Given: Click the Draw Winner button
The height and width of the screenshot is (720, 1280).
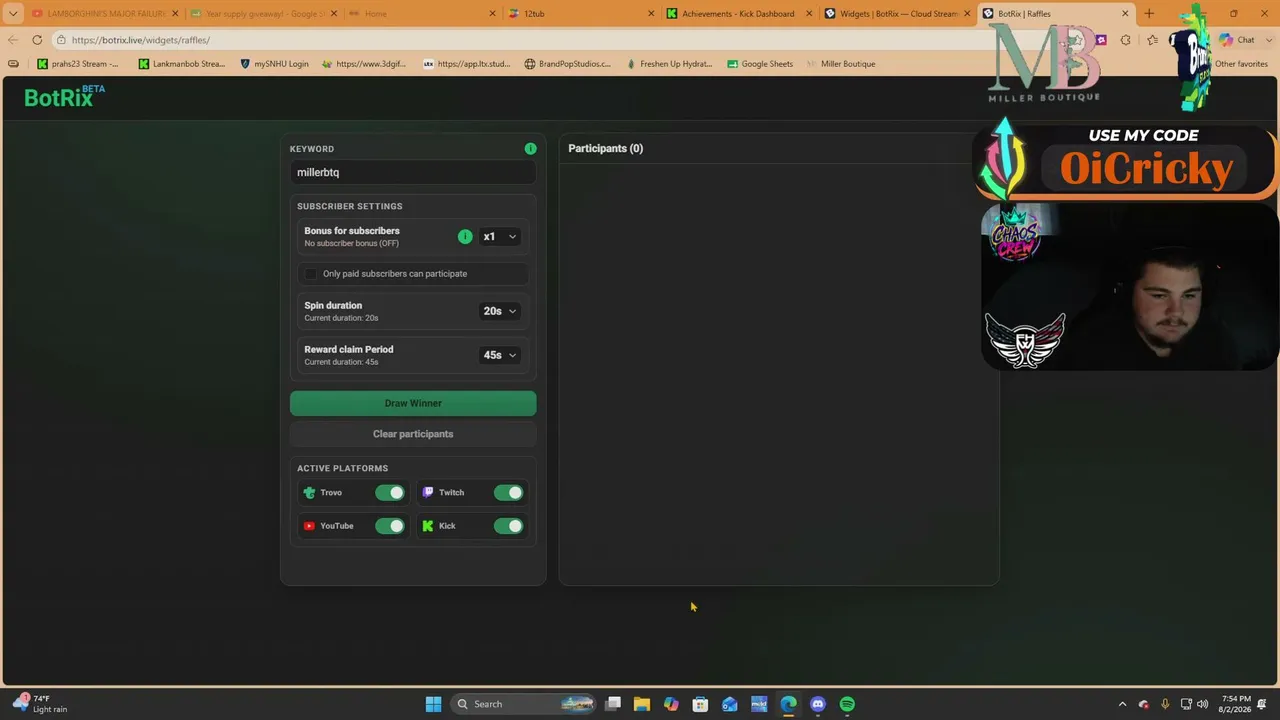Looking at the screenshot, I should [x=413, y=403].
